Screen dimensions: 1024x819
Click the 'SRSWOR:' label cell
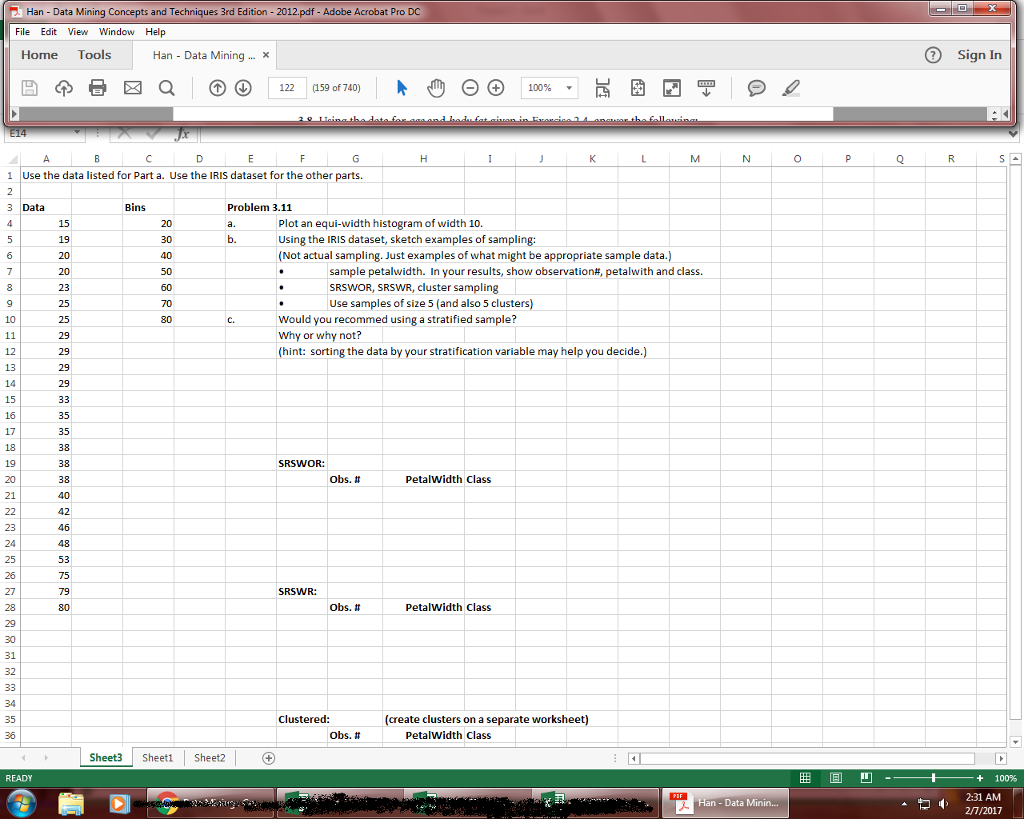[x=302, y=463]
